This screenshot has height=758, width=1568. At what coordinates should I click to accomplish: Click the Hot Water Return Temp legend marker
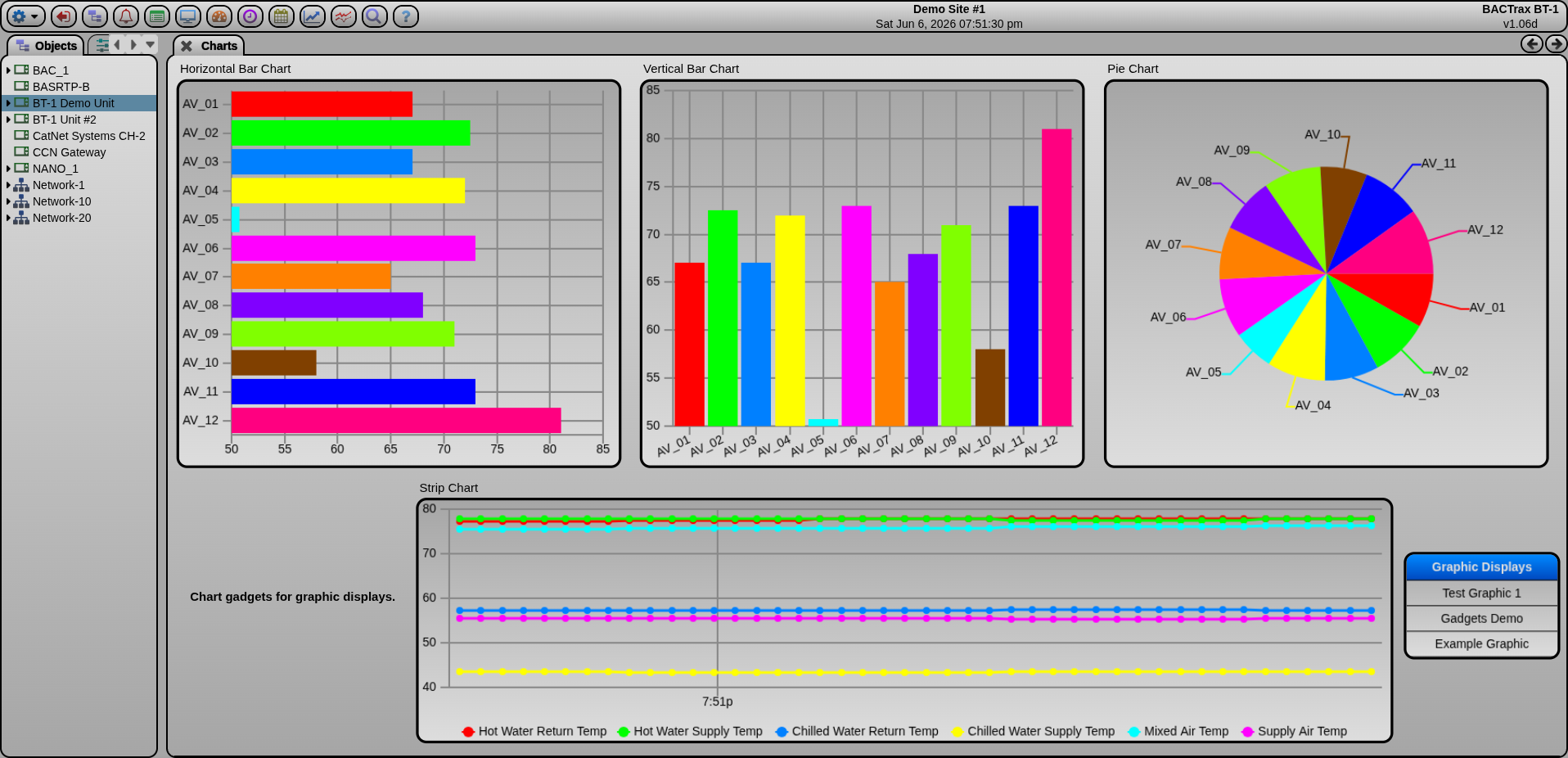tap(468, 732)
